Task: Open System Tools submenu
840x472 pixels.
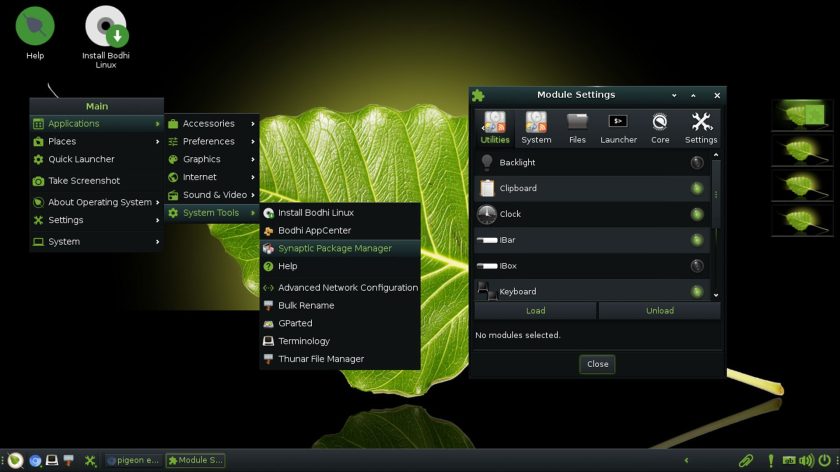Action: click(212, 213)
